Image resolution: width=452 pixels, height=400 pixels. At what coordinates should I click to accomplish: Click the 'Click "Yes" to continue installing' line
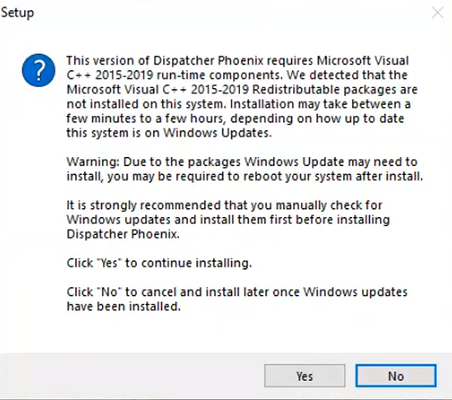point(159,263)
